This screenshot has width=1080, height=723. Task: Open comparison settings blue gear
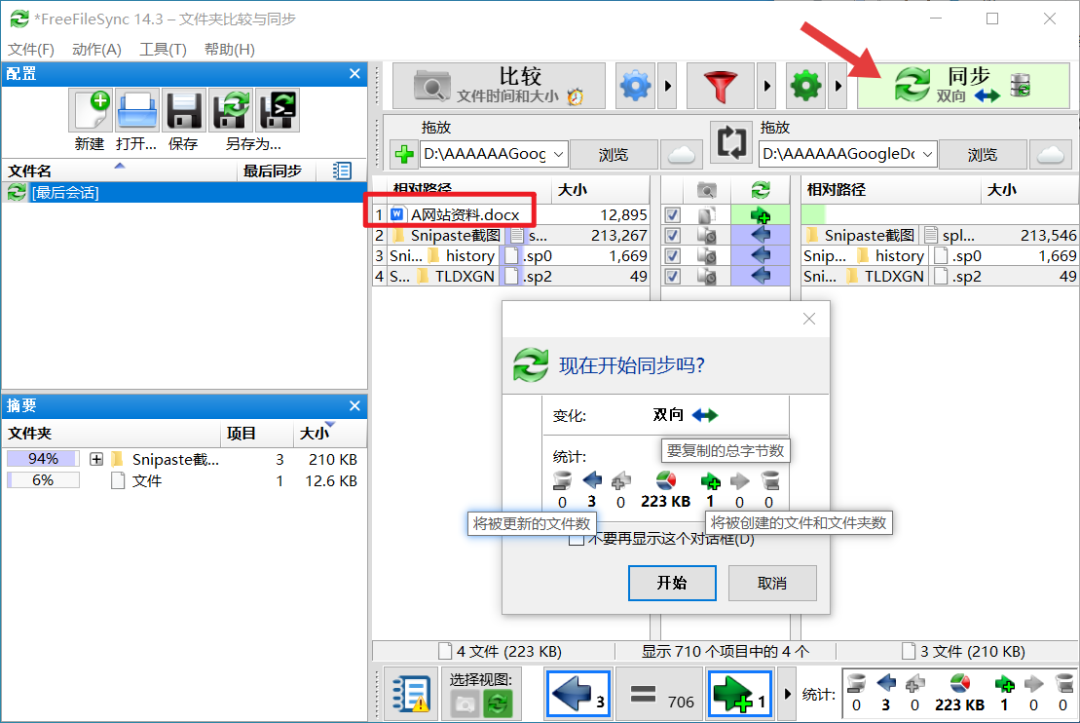pyautogui.click(x=635, y=86)
